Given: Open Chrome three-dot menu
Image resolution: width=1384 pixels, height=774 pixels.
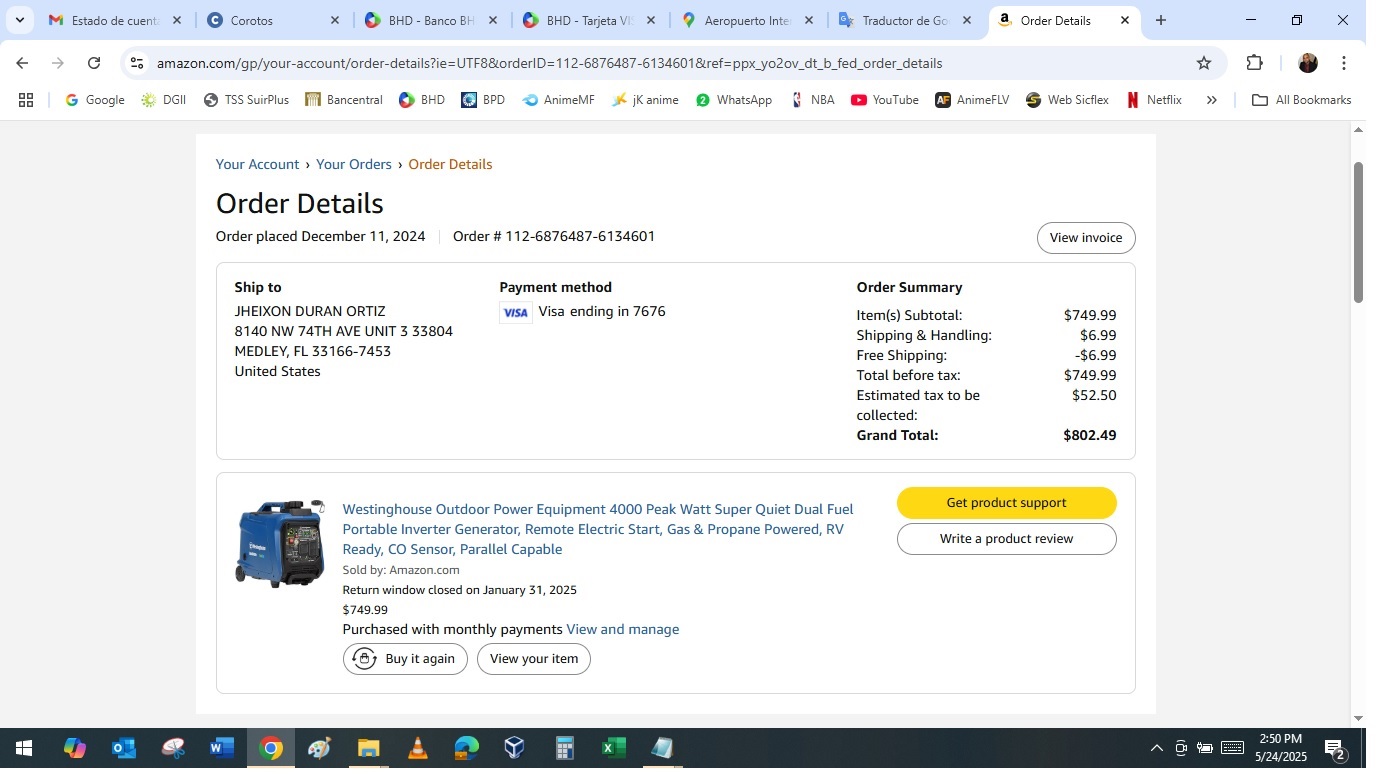Looking at the screenshot, I should (x=1344, y=63).
